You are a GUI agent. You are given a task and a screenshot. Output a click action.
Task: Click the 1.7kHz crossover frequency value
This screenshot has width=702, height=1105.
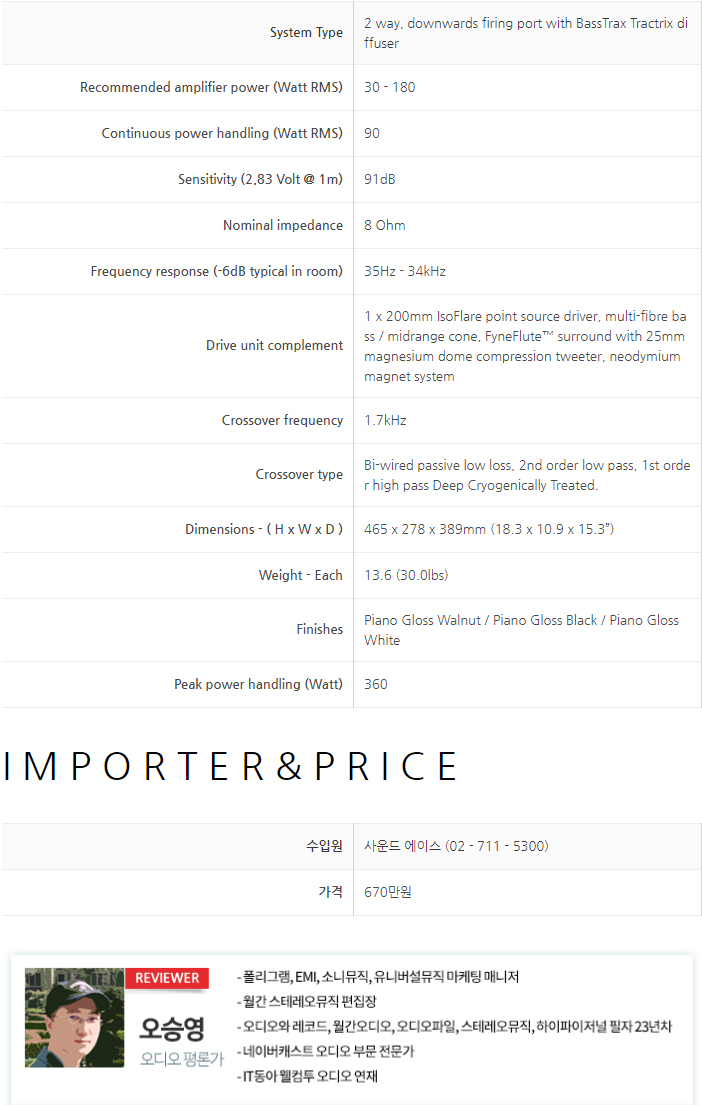[x=385, y=421]
